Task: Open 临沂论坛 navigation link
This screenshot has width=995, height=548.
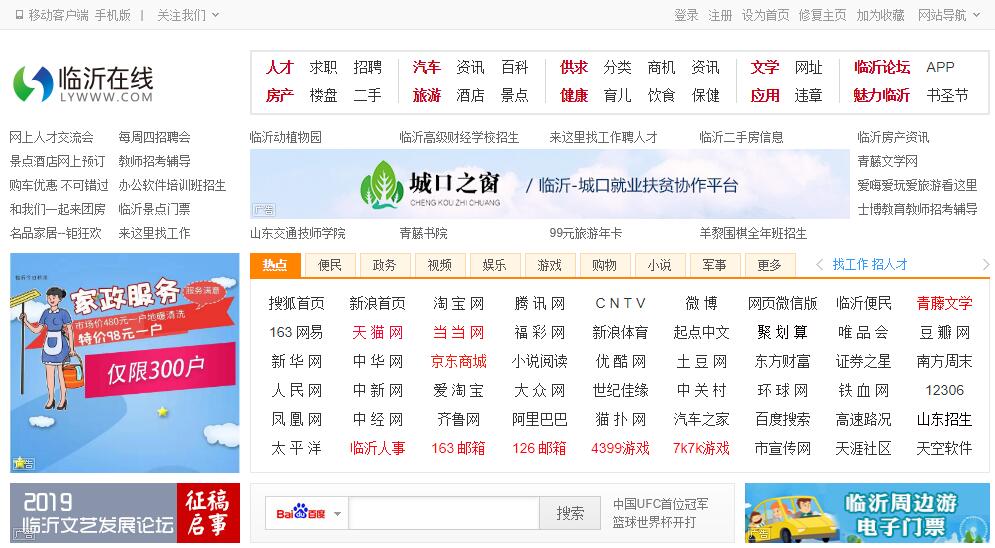Action: point(882,67)
